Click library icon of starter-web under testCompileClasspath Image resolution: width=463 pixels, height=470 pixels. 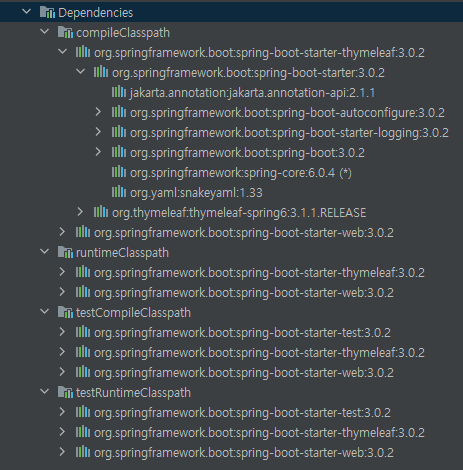coord(83,372)
